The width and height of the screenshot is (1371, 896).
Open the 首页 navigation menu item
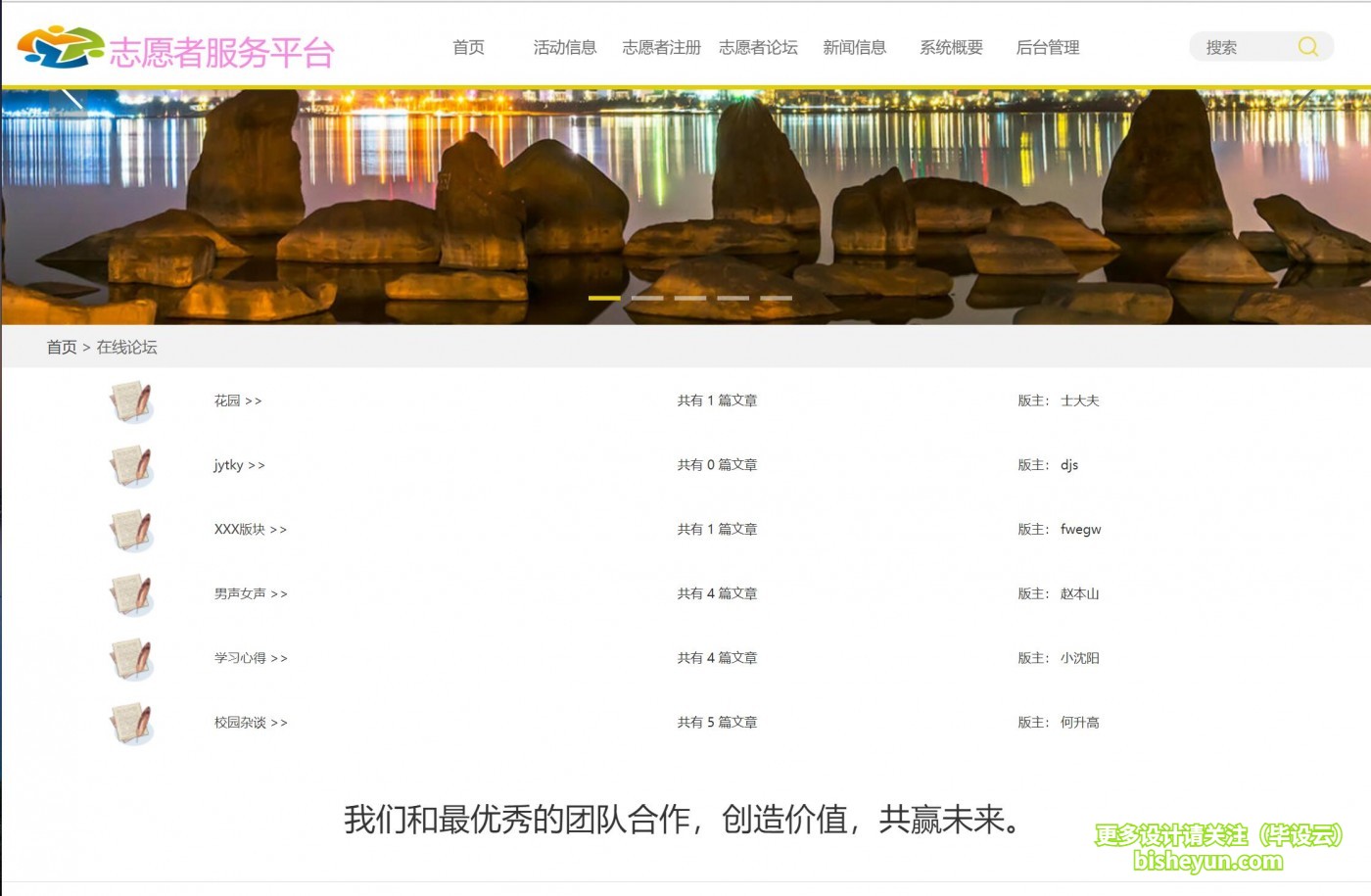(468, 47)
